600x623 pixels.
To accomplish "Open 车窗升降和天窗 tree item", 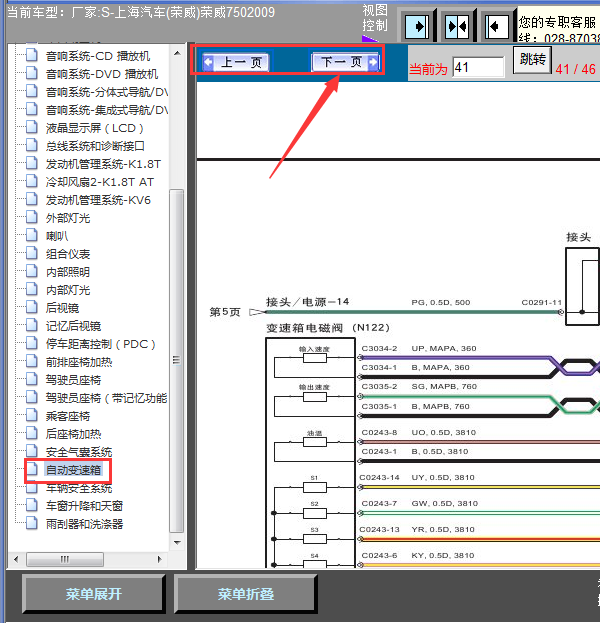I will tap(85, 506).
